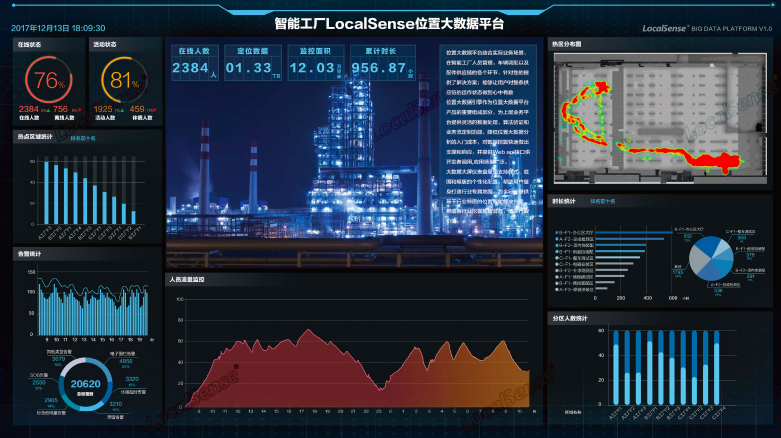Toggle the first legend dot in 时长统计

coord(555,230)
